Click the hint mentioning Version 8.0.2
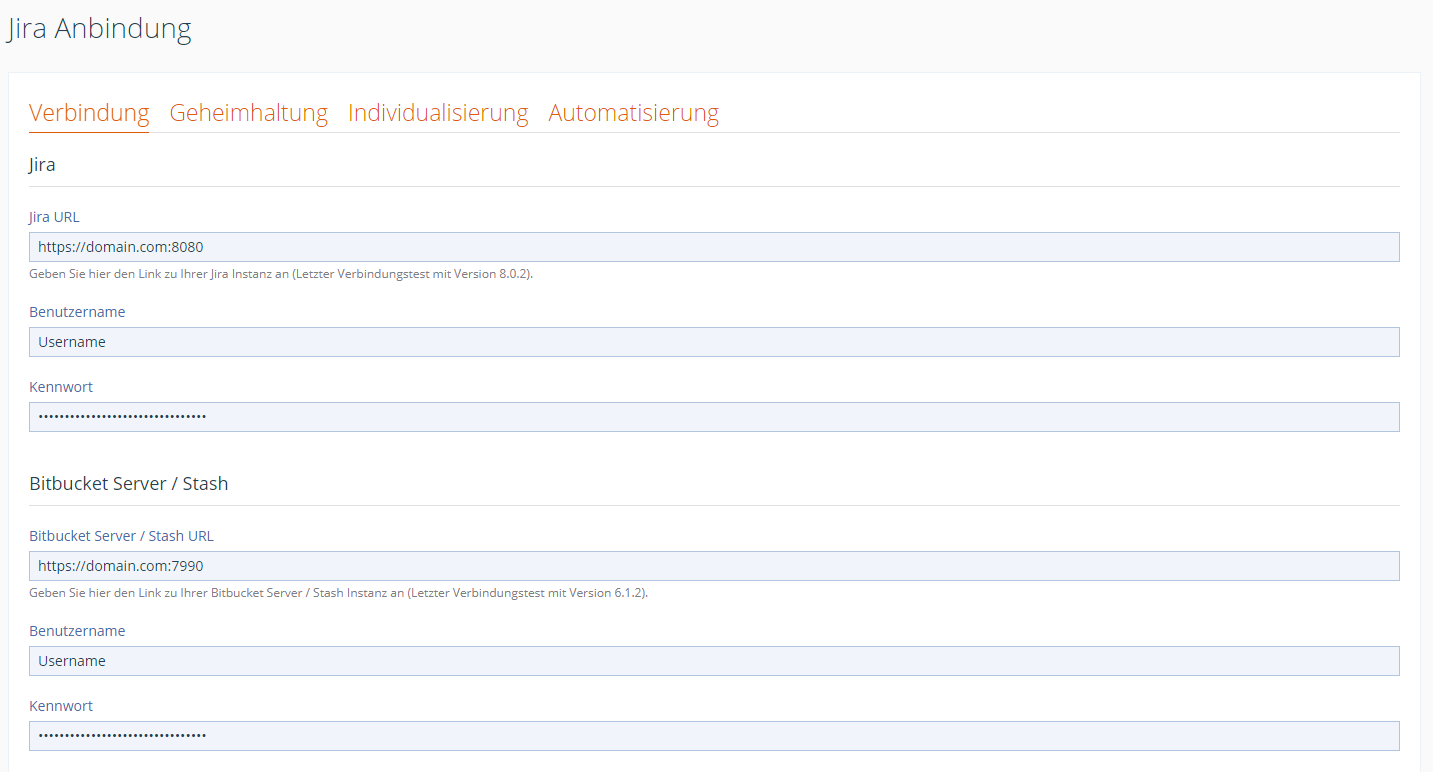This screenshot has width=1433, height=772. [281, 274]
